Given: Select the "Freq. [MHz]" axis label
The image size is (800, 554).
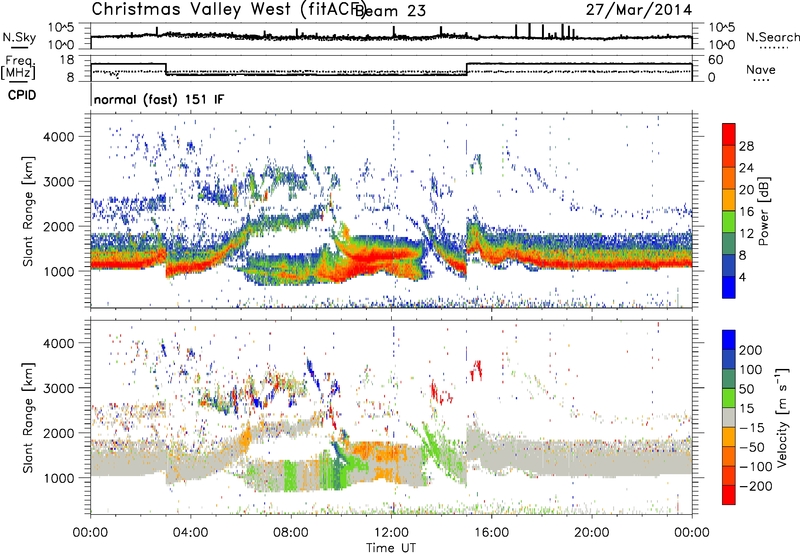Looking at the screenshot, I should point(19,68).
